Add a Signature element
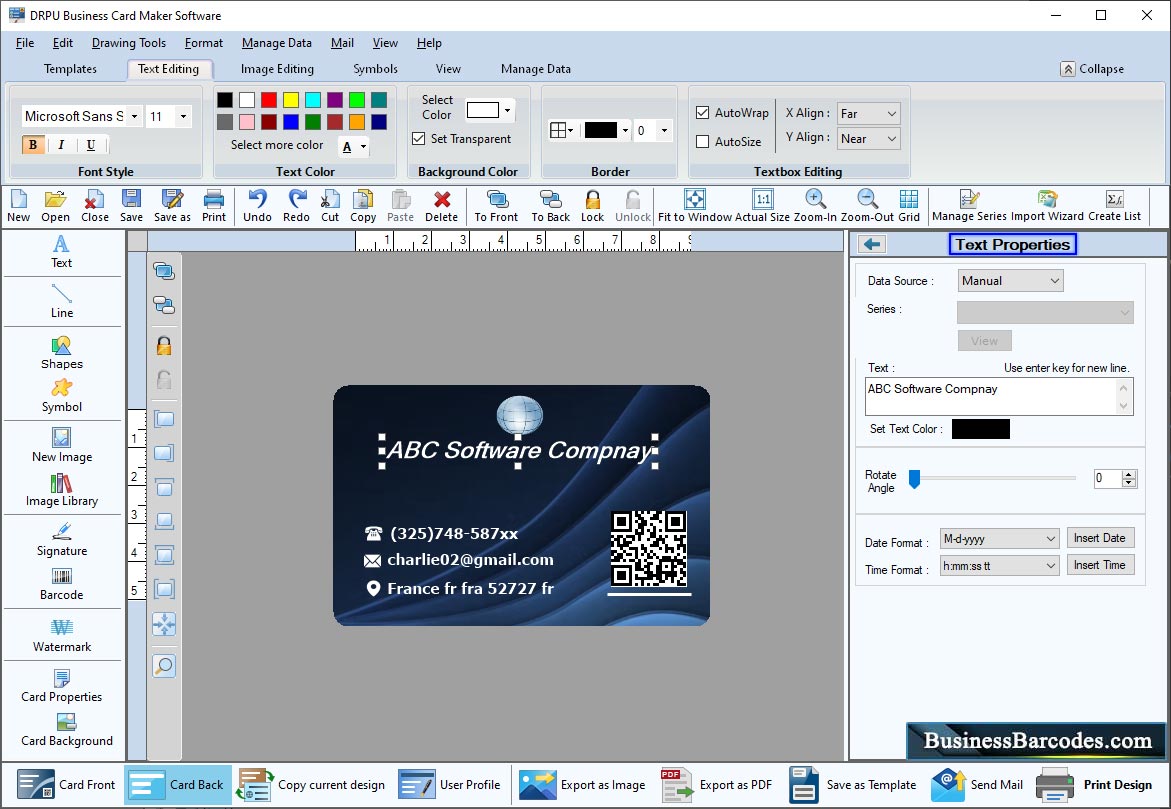Image resolution: width=1171 pixels, height=809 pixels. (x=61, y=539)
